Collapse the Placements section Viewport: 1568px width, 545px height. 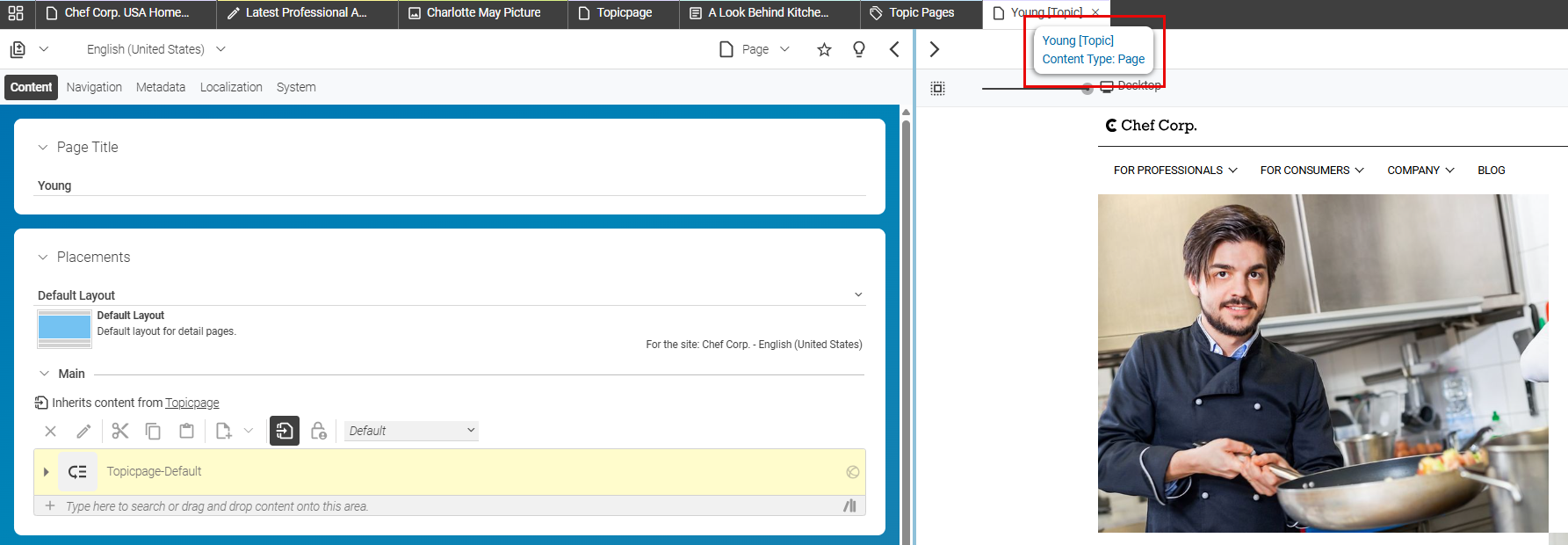click(42, 258)
